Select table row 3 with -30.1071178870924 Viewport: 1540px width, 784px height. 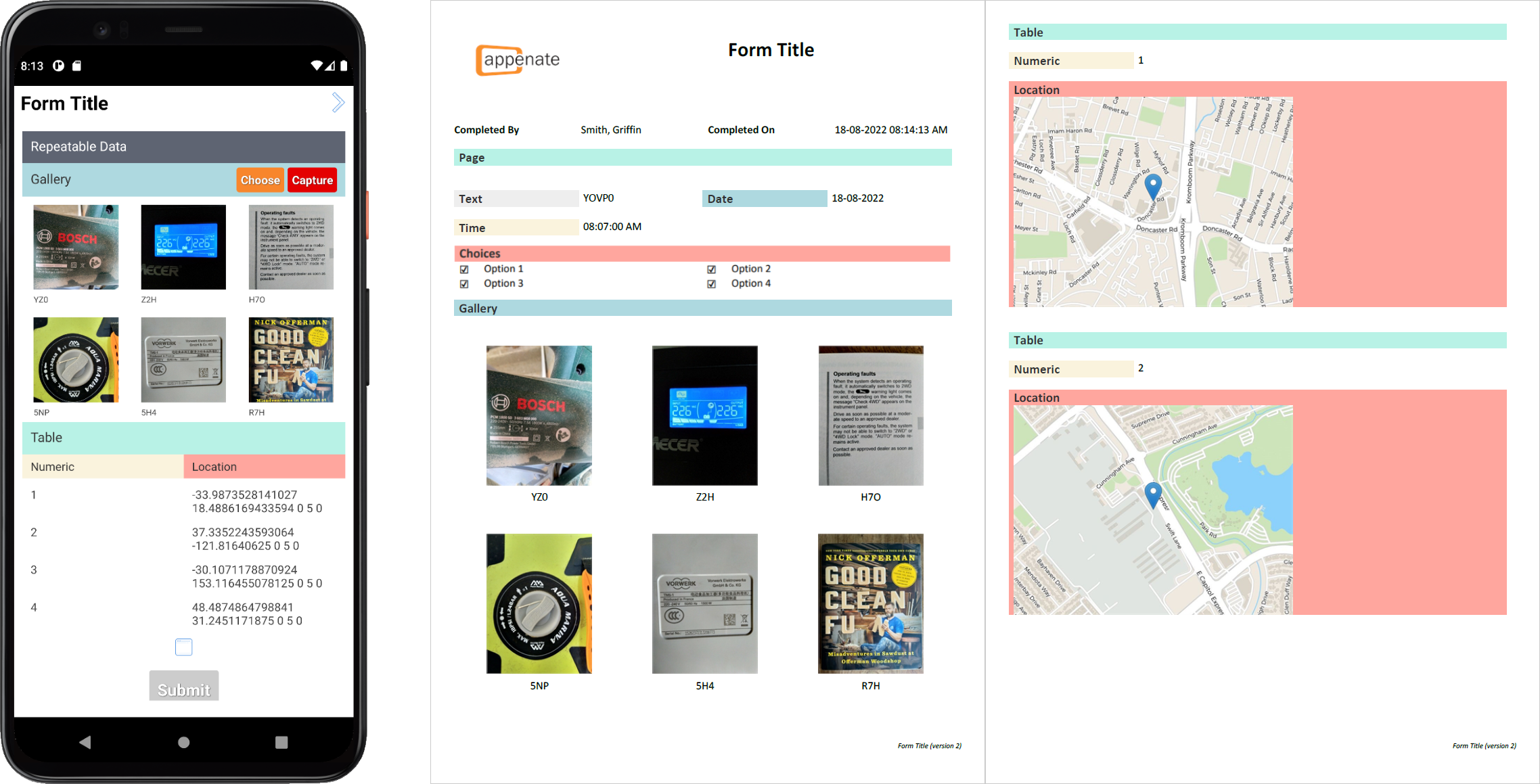point(183,576)
